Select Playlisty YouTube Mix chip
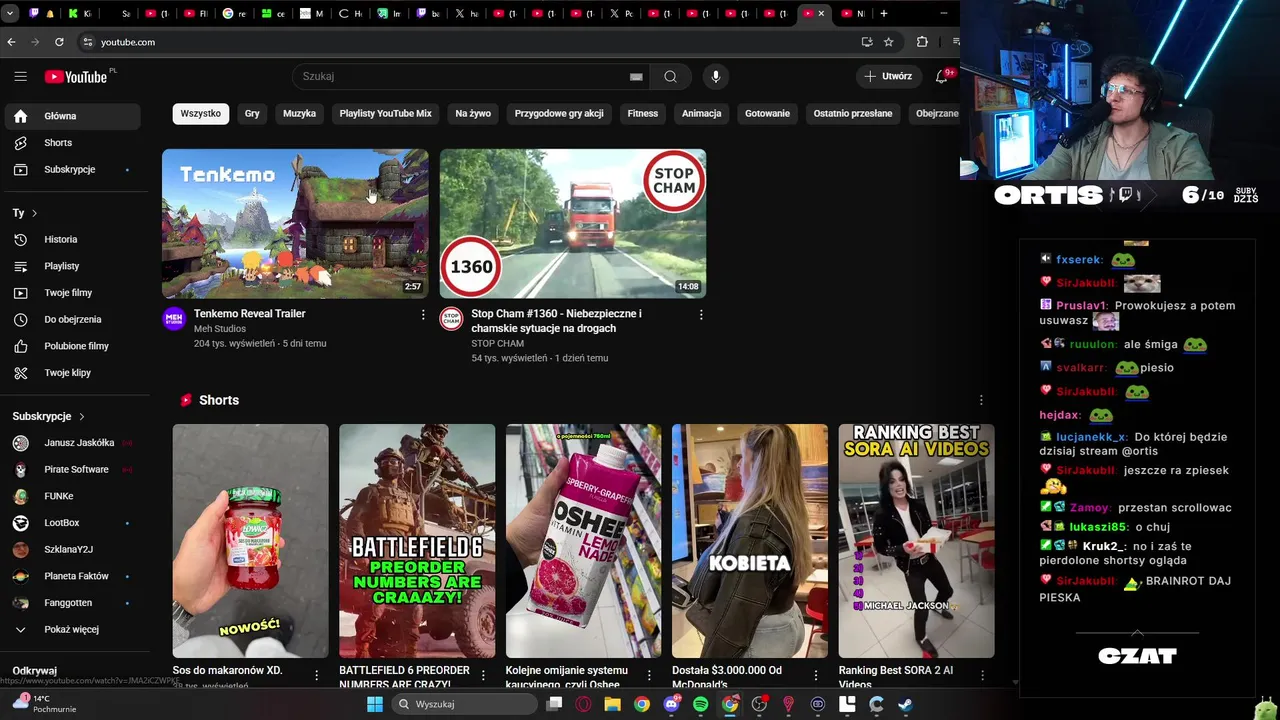 point(385,113)
